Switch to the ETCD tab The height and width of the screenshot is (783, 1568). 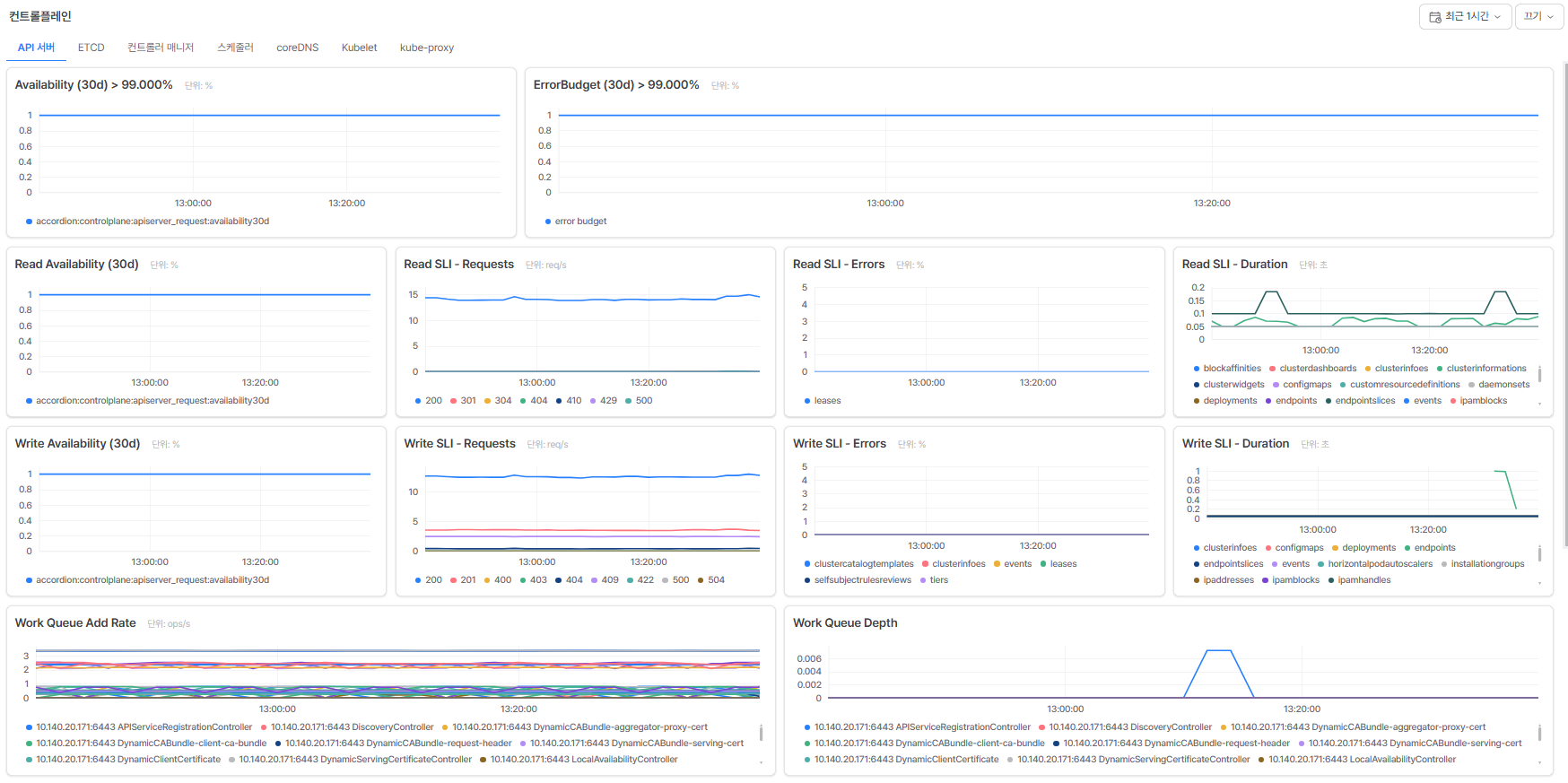[91, 48]
